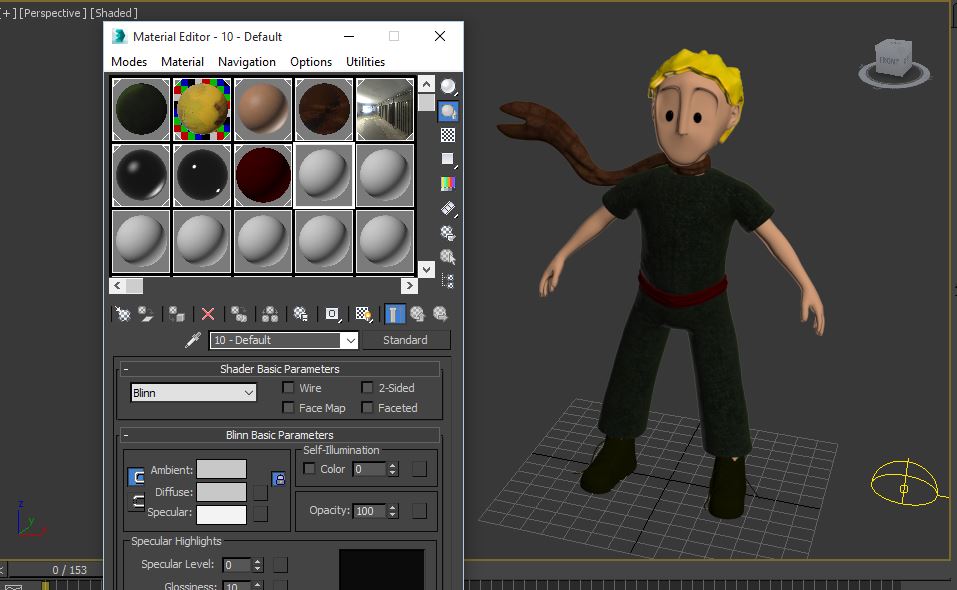Click the Get Material icon
Image resolution: width=957 pixels, height=590 pixels.
[122, 314]
